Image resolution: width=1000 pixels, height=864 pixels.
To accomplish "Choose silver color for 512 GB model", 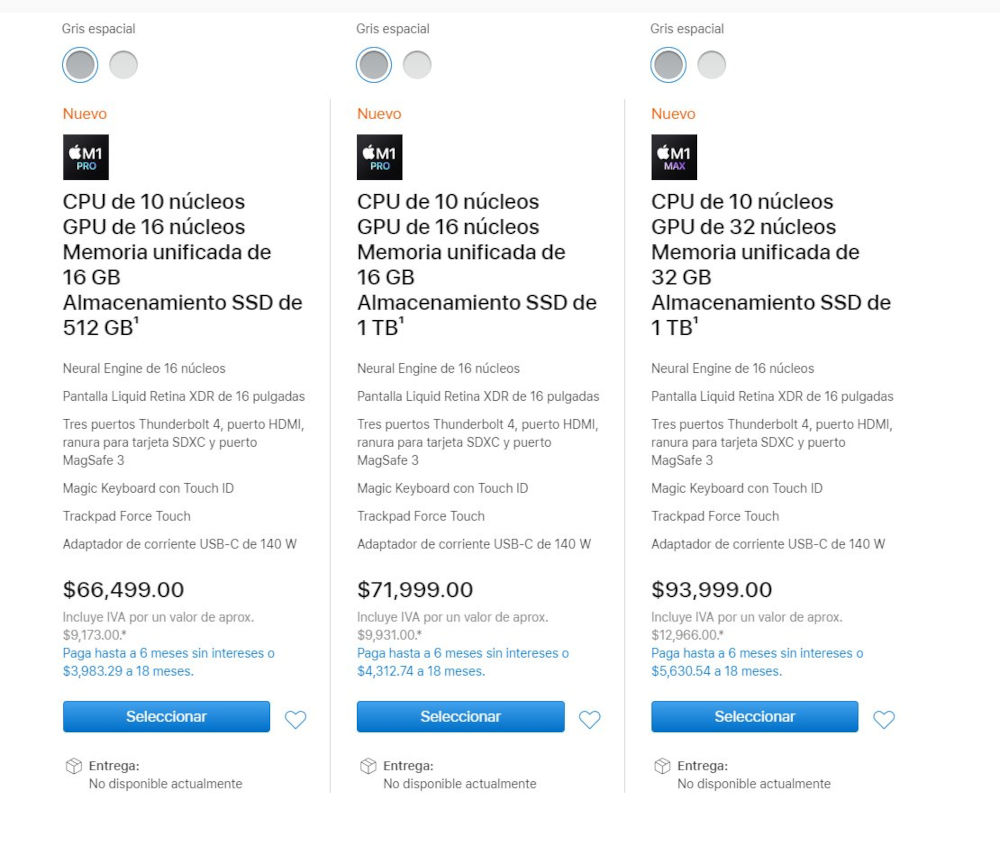I will click(123, 65).
